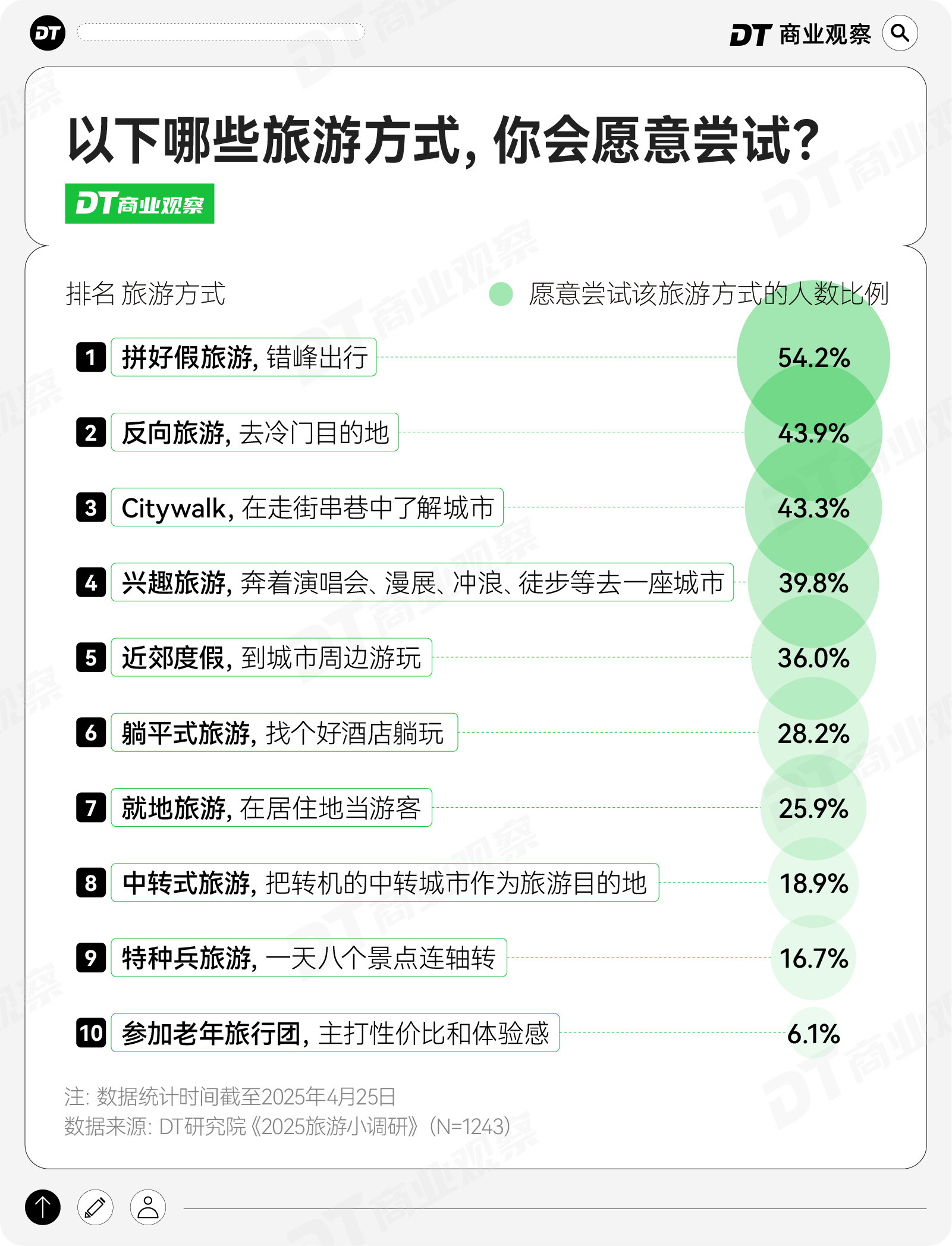Click the DT logo icon top-left
The width and height of the screenshot is (952, 1246).
point(48,33)
